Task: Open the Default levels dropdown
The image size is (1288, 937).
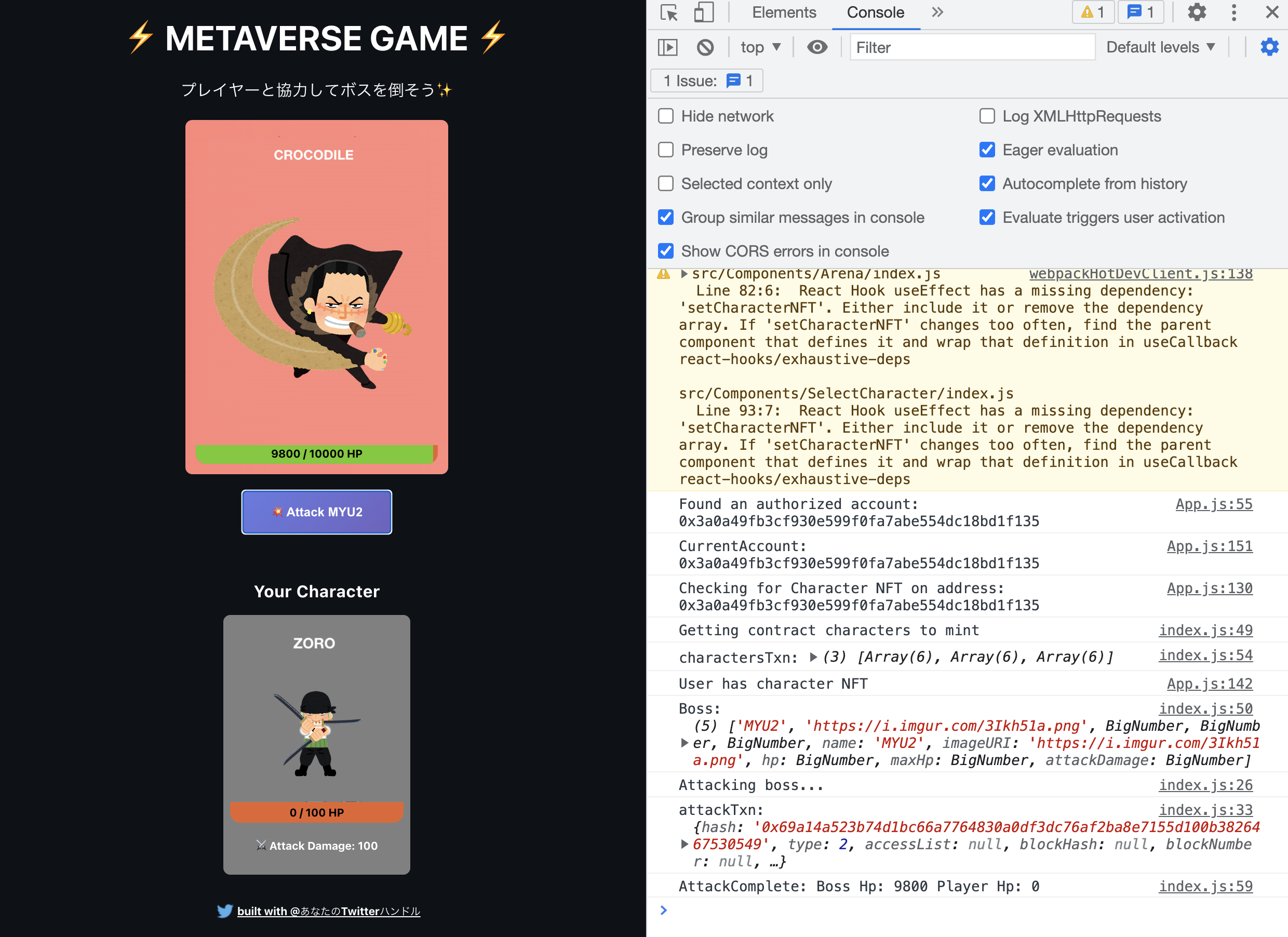Action: click(1160, 47)
